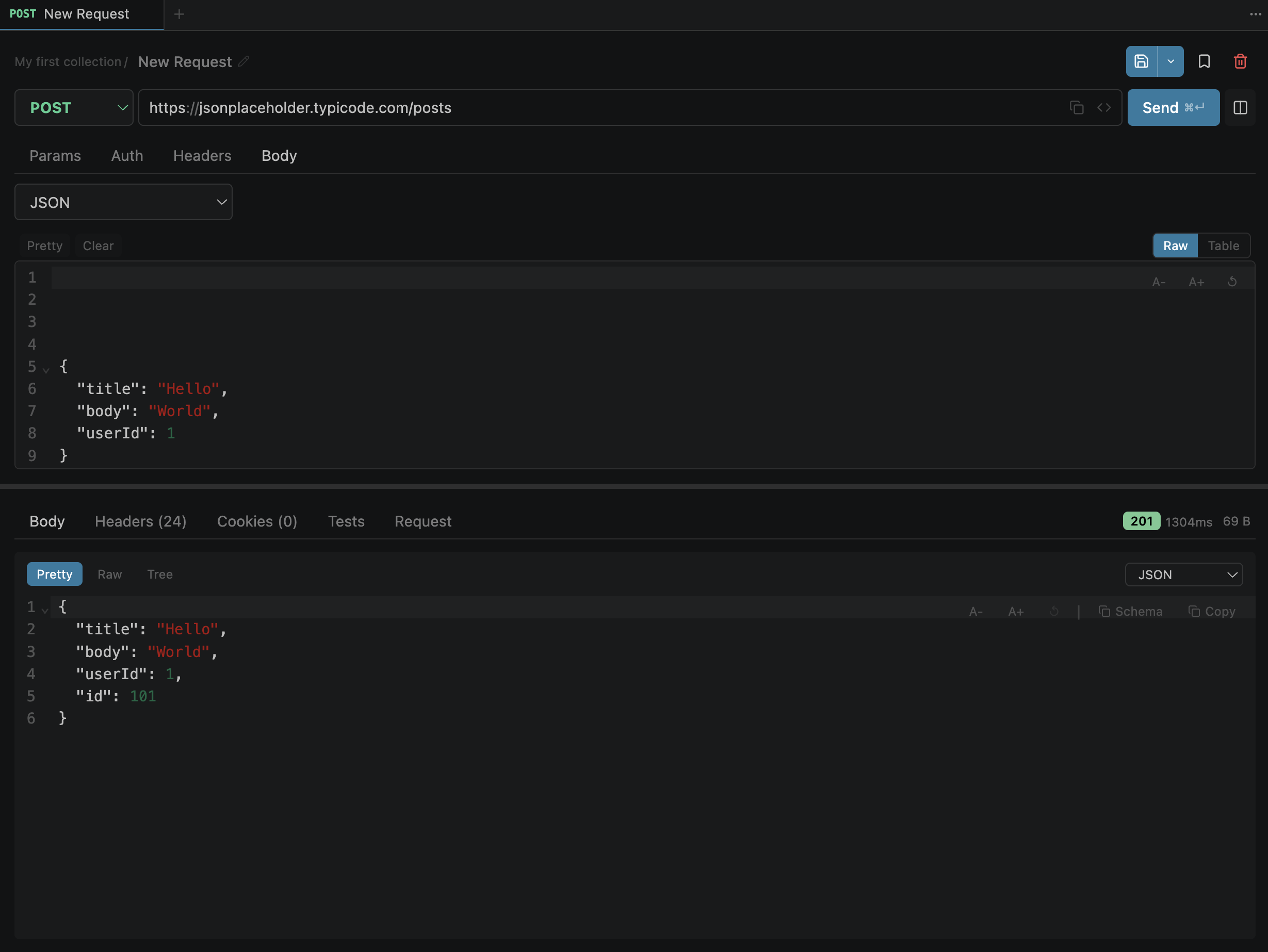Toggle the split layout icon
The height and width of the screenshot is (952, 1268).
pos(1240,108)
